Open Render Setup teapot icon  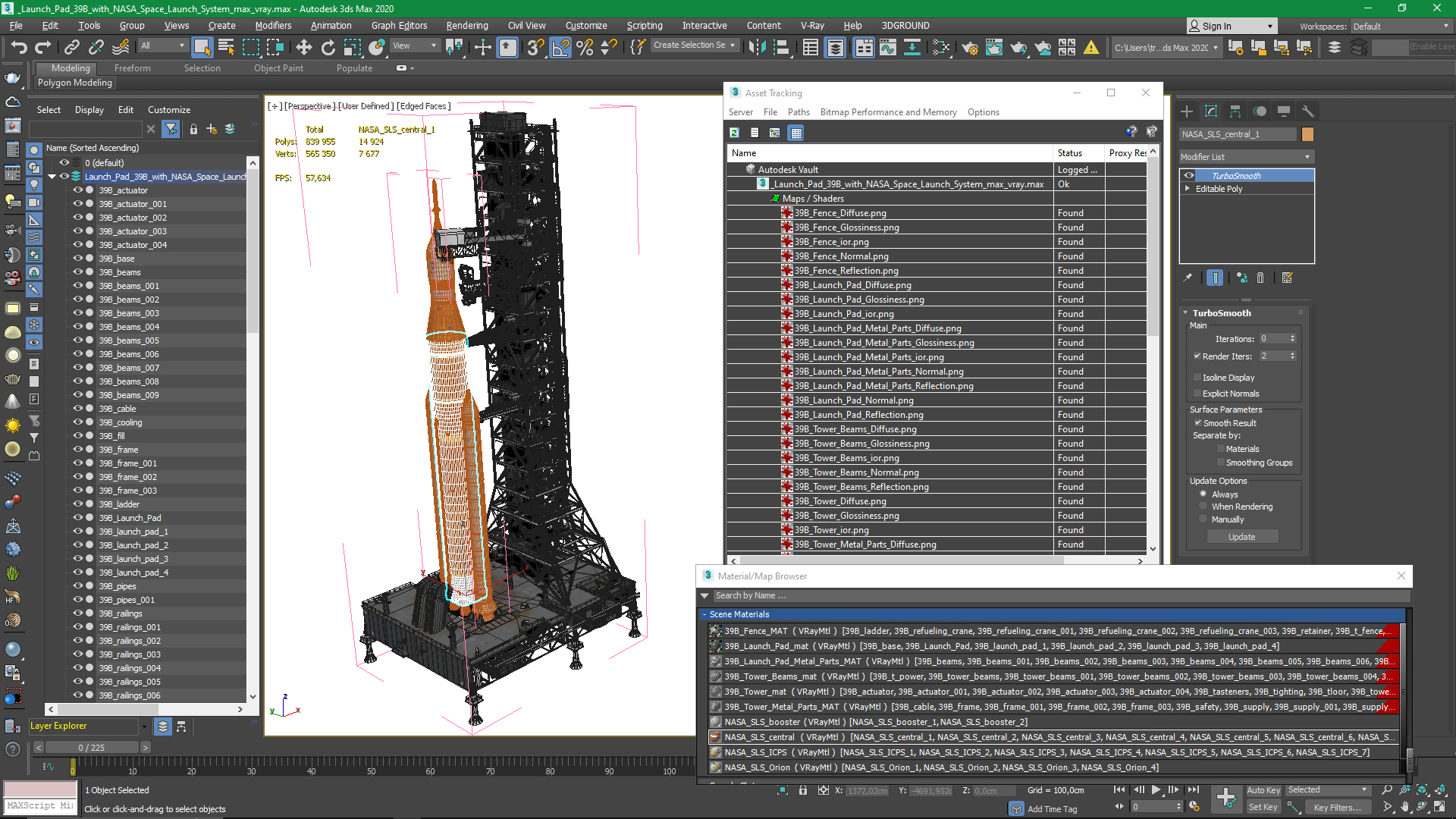(x=969, y=47)
